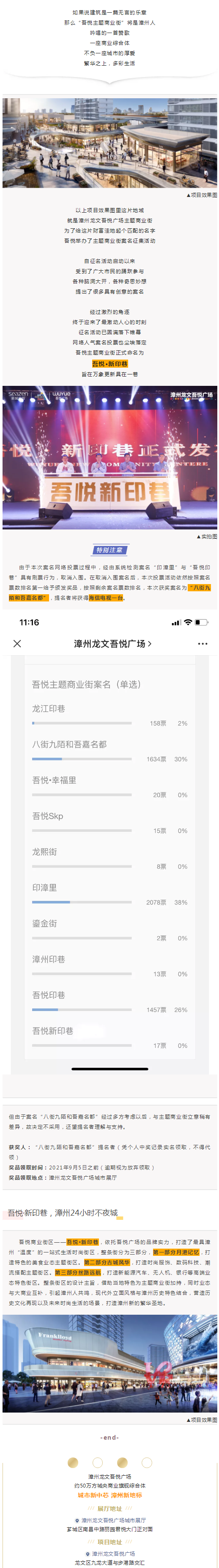Click the first gold circle icon
The width and height of the screenshot is (219, 1568).
[x=72, y=1462]
